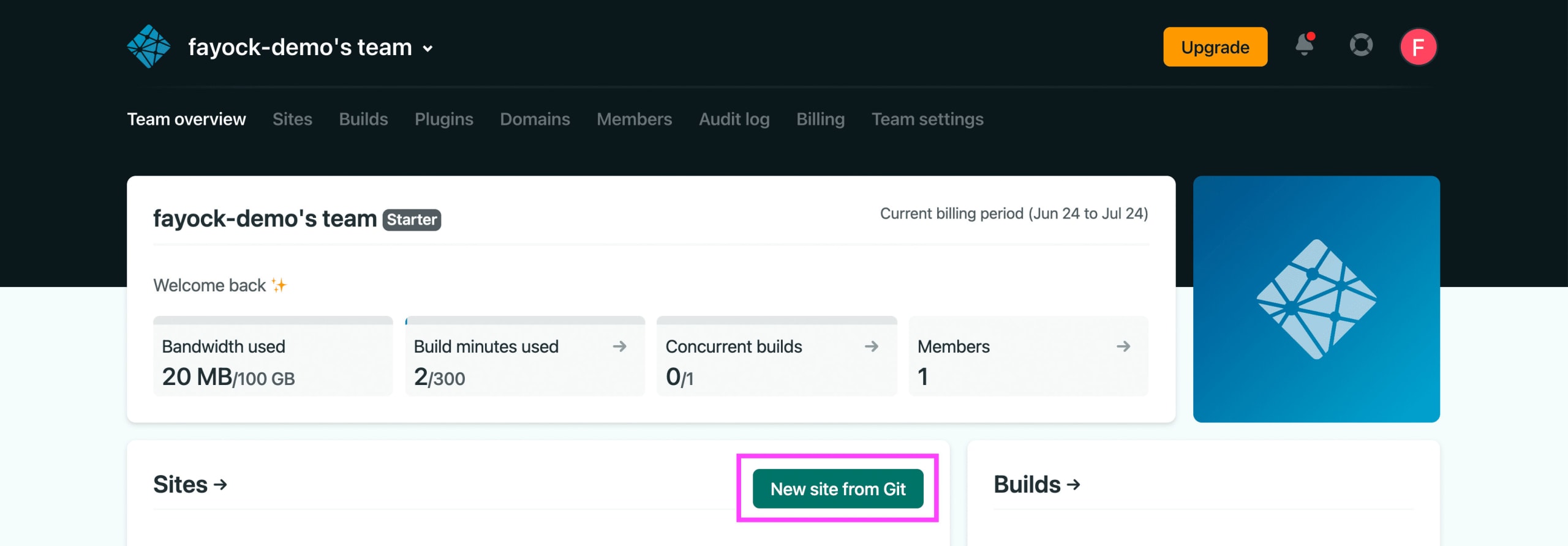
Task: Open the user avatar F menu
Action: tap(1418, 47)
